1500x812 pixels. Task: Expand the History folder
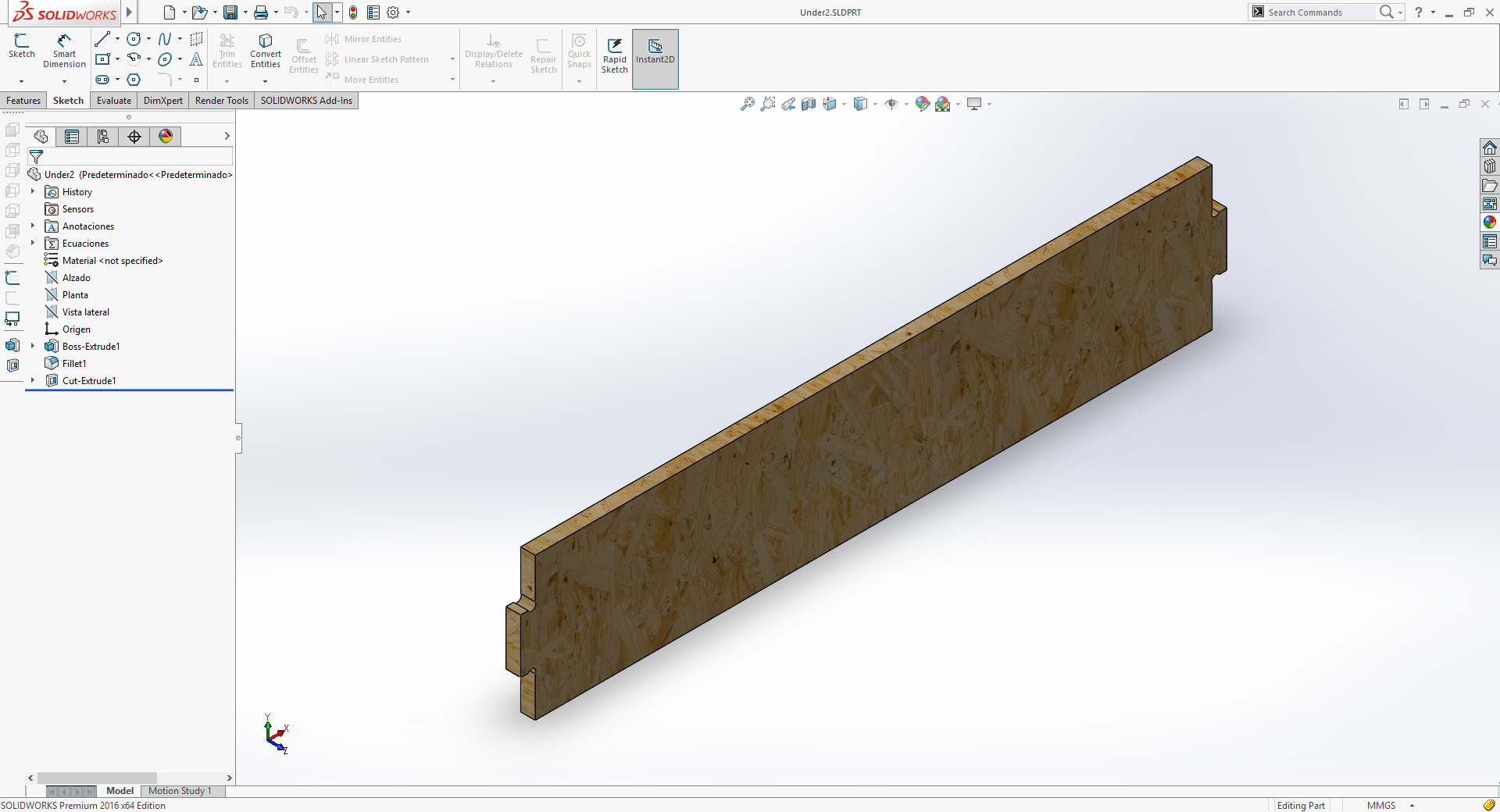(33, 191)
